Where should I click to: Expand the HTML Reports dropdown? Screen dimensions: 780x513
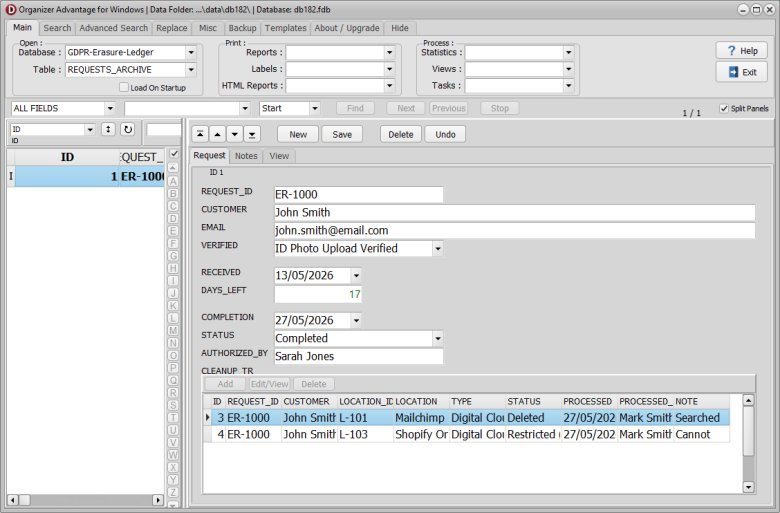click(x=390, y=86)
